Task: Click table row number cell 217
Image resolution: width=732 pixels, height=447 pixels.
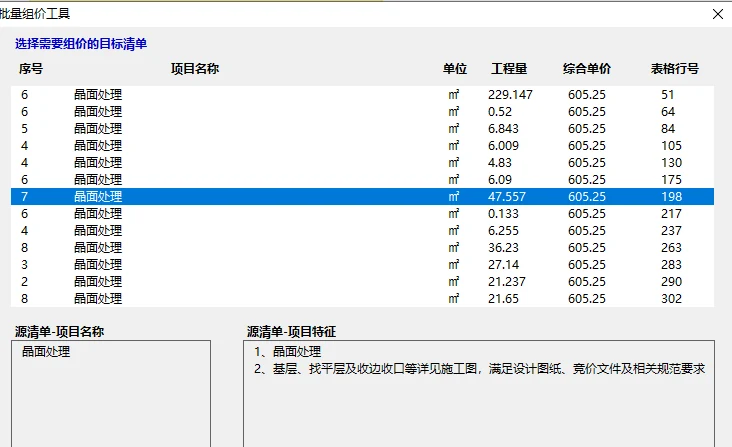Action: point(671,214)
